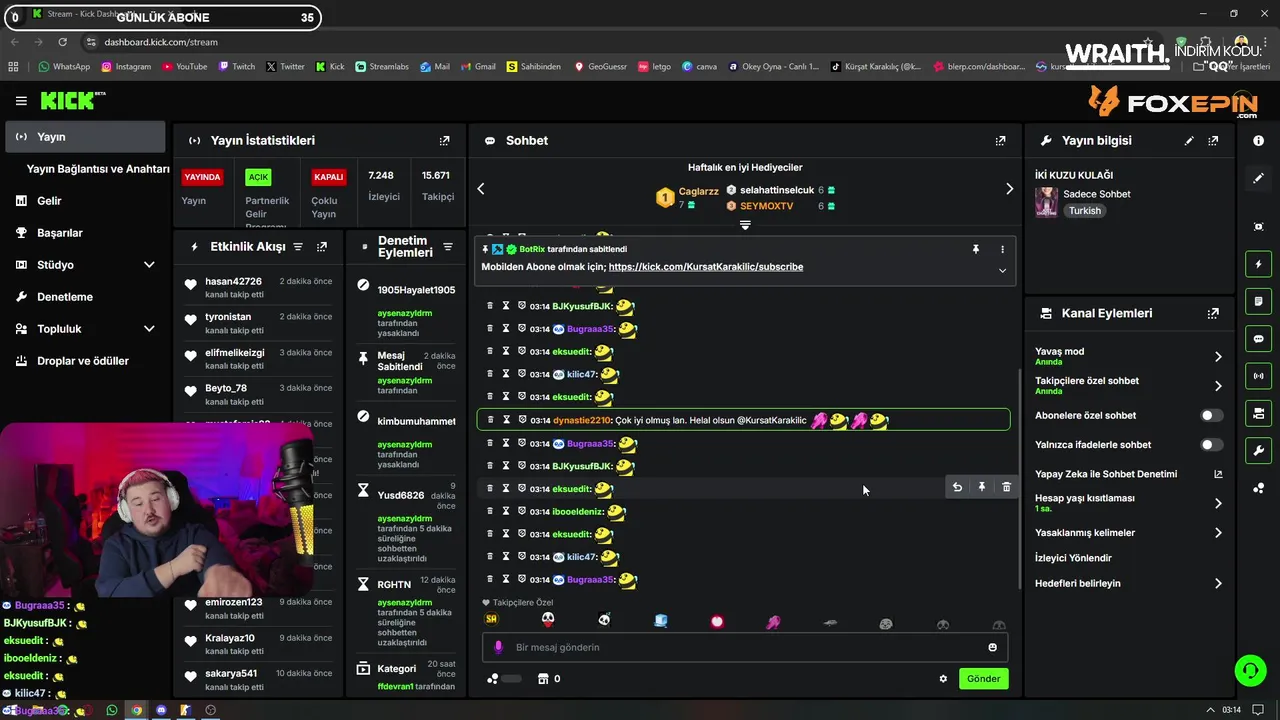Delete the hovered eksuedit message
Viewport: 1280px width, 720px height.
coord(1006,487)
